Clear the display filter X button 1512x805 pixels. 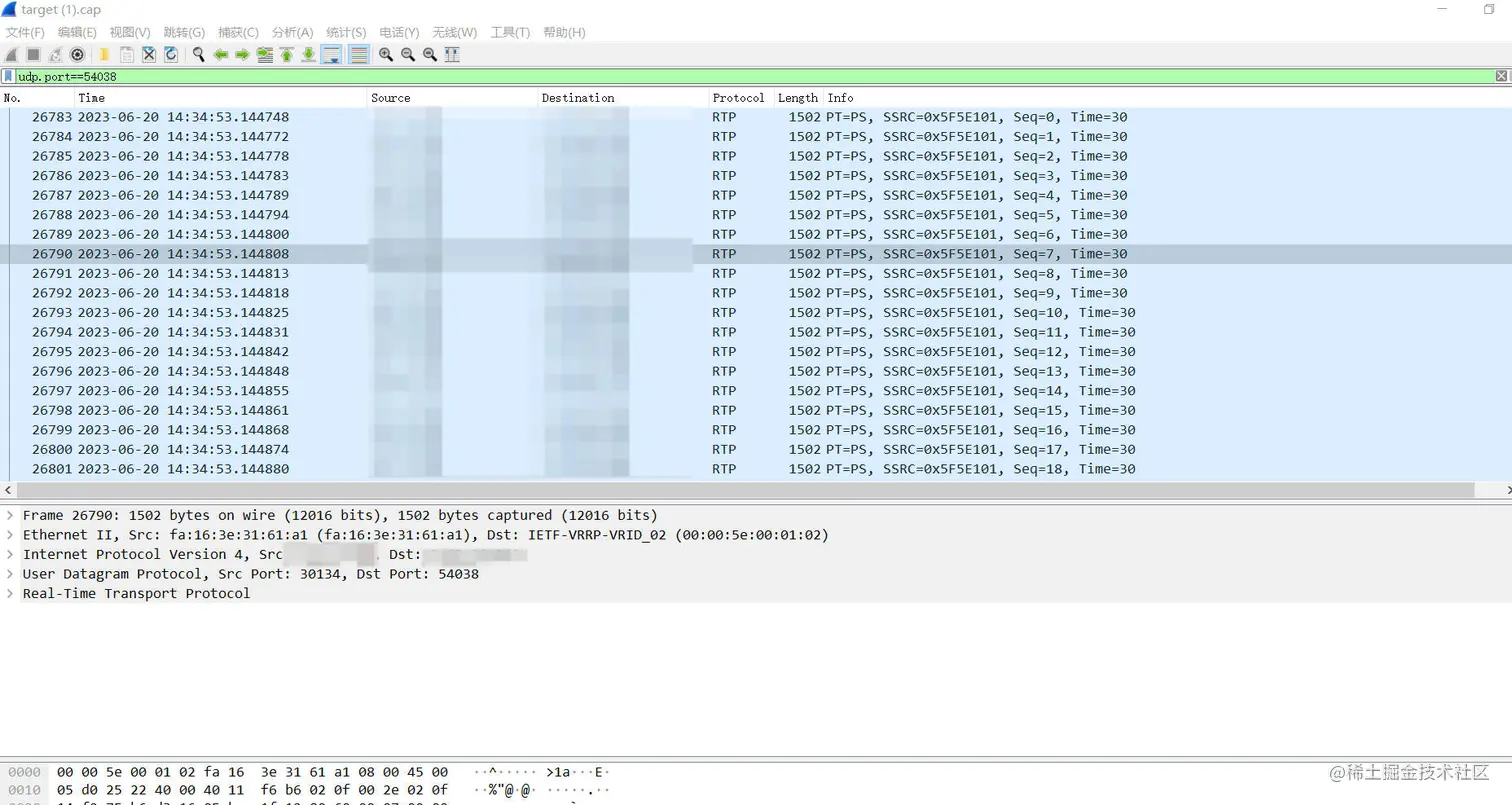click(1502, 77)
